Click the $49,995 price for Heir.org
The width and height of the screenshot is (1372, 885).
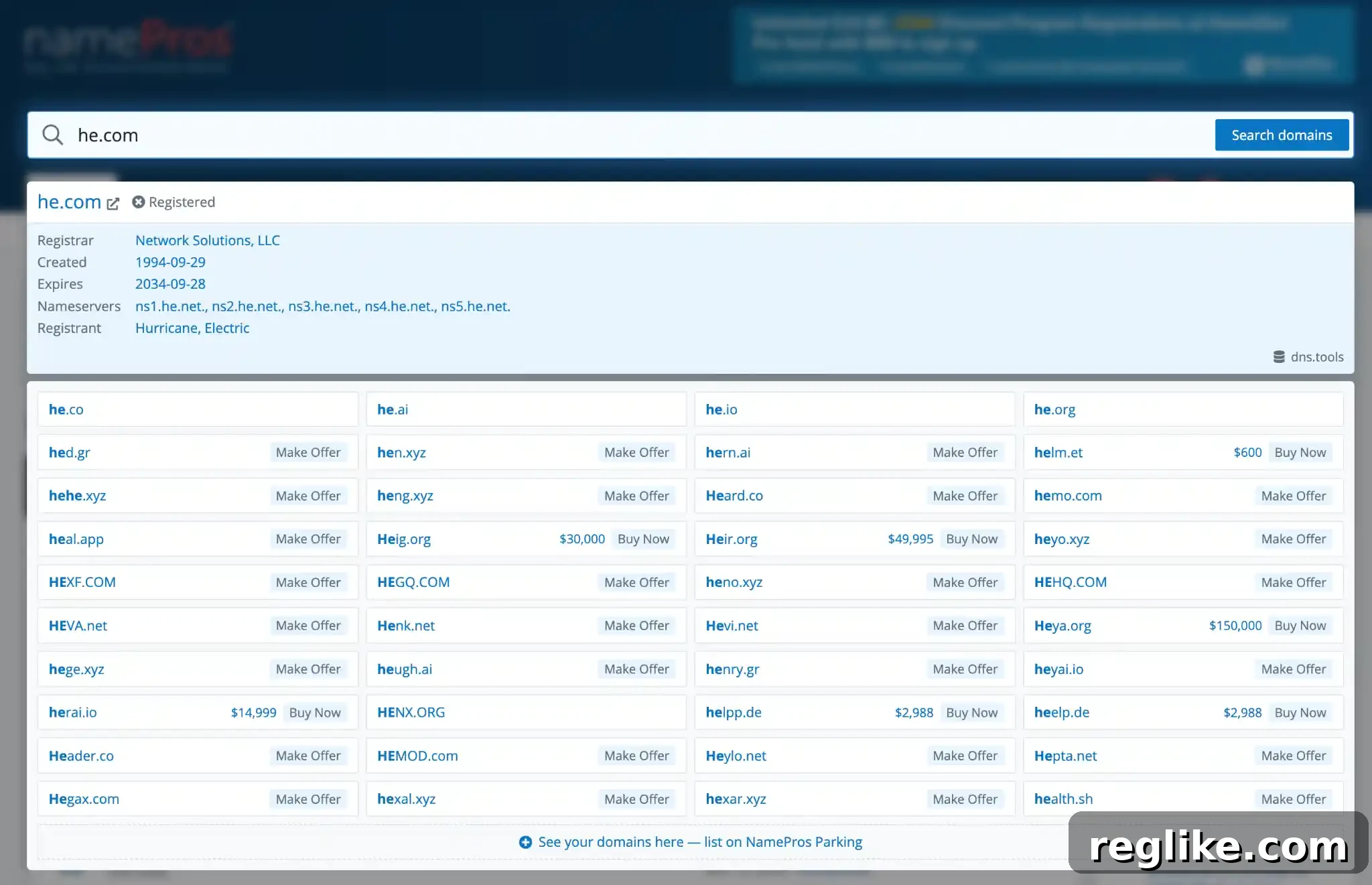click(910, 539)
